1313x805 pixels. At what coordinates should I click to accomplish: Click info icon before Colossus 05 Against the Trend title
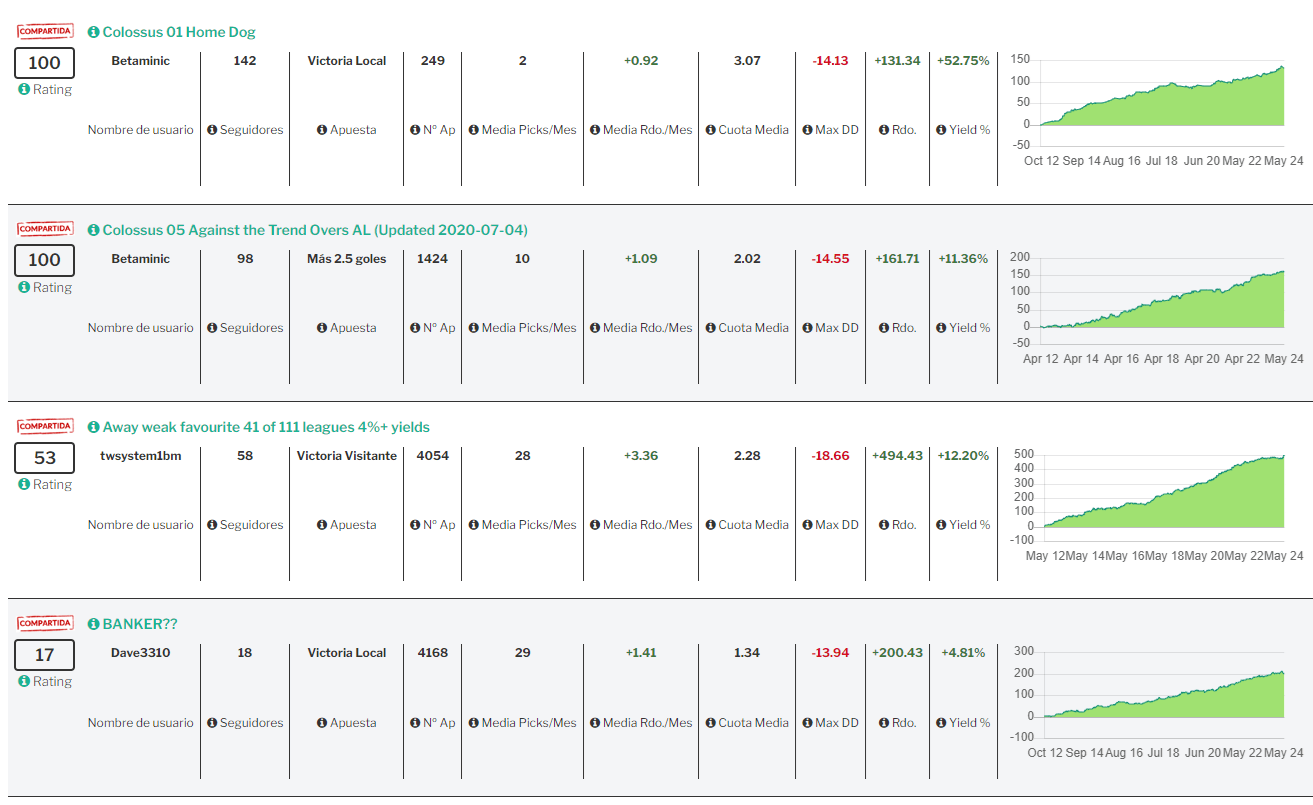point(94,230)
